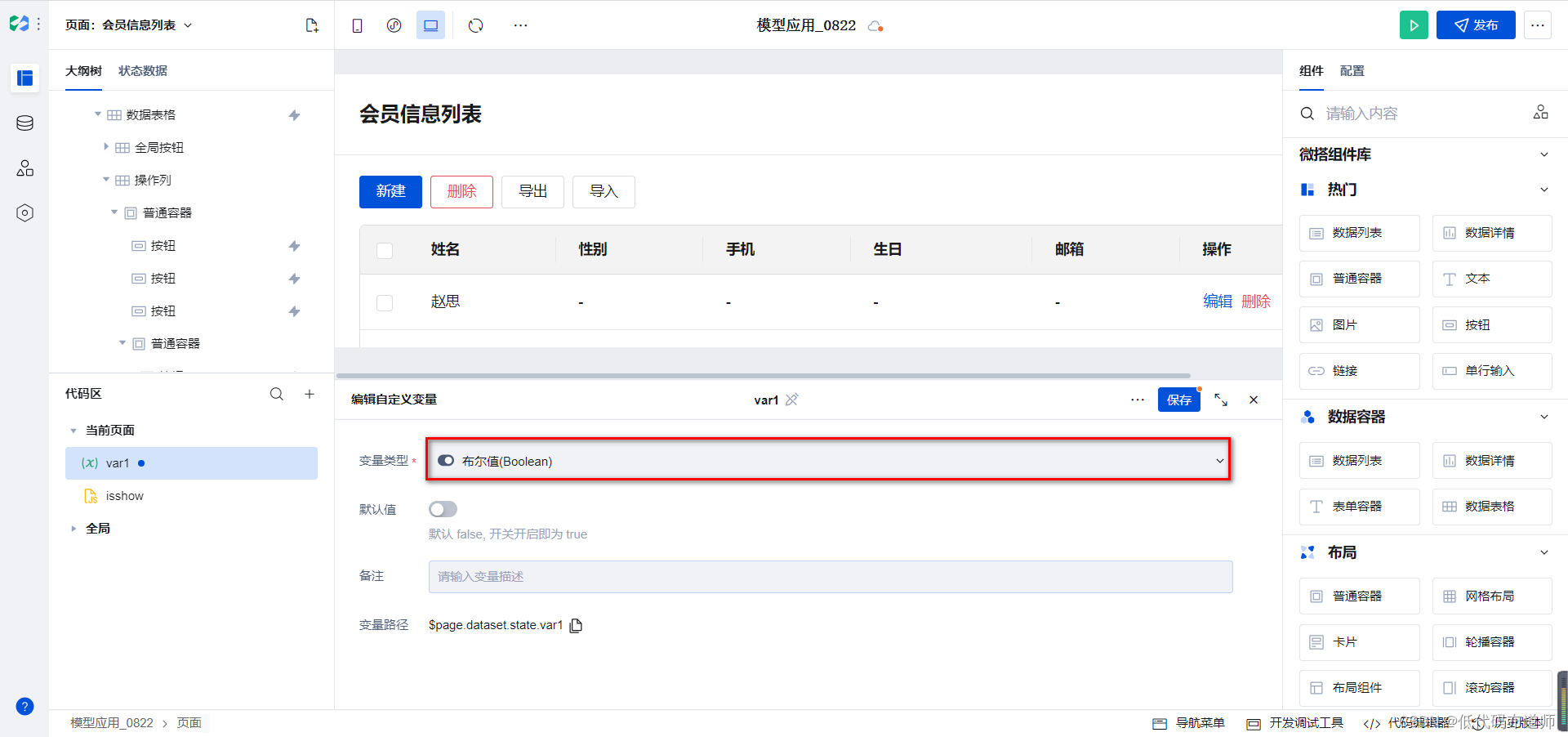Click the search icon in code area
This screenshot has height=737, width=1568.
coord(277,394)
